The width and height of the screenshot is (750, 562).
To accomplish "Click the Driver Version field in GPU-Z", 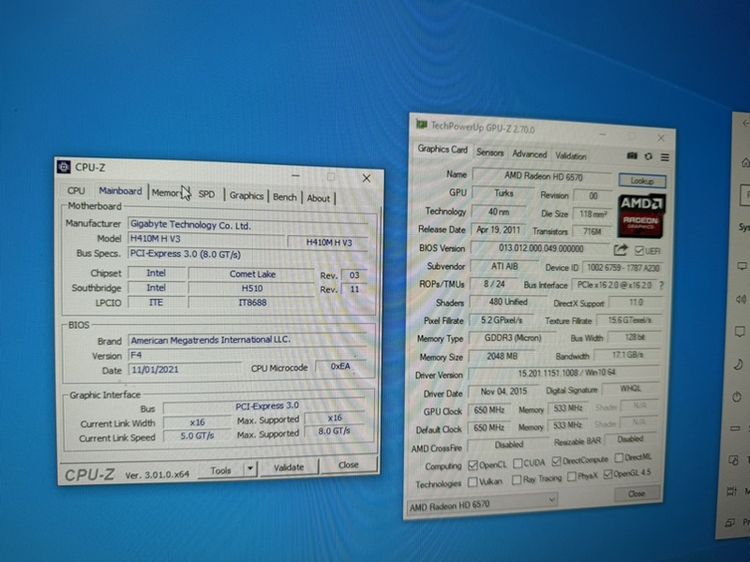I will pyautogui.click(x=566, y=373).
